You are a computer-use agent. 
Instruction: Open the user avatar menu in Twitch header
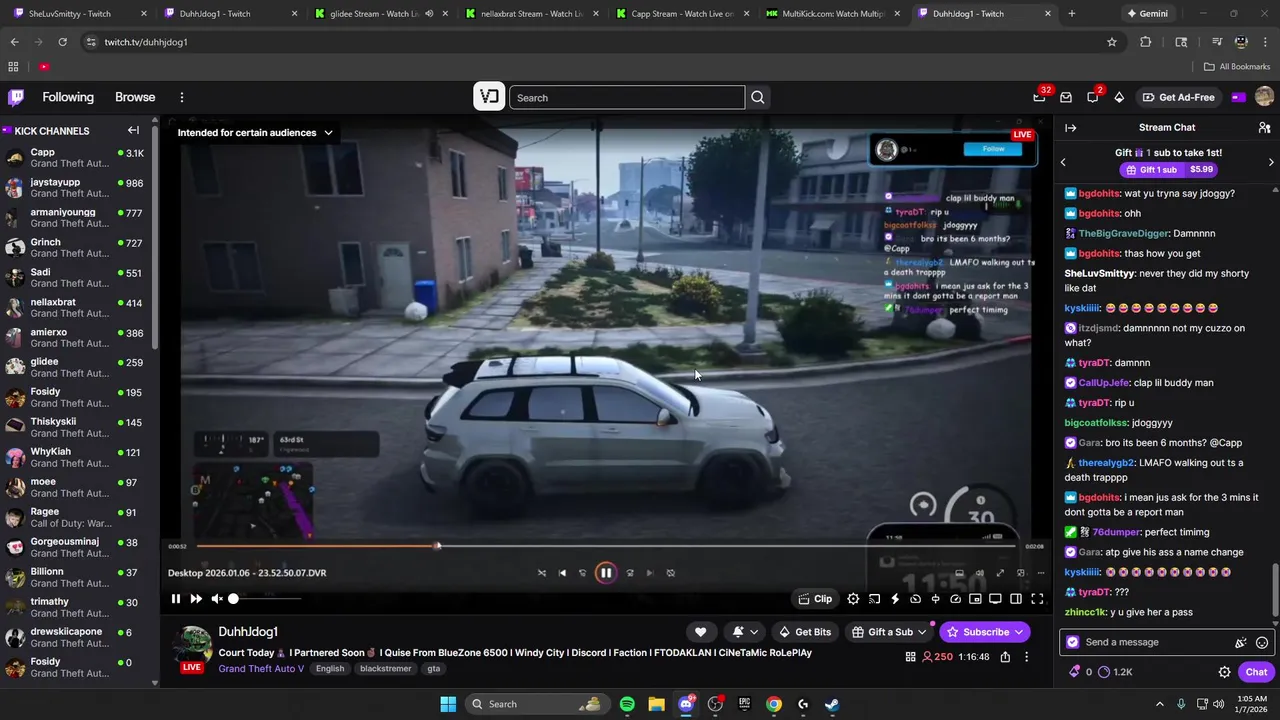click(1264, 97)
